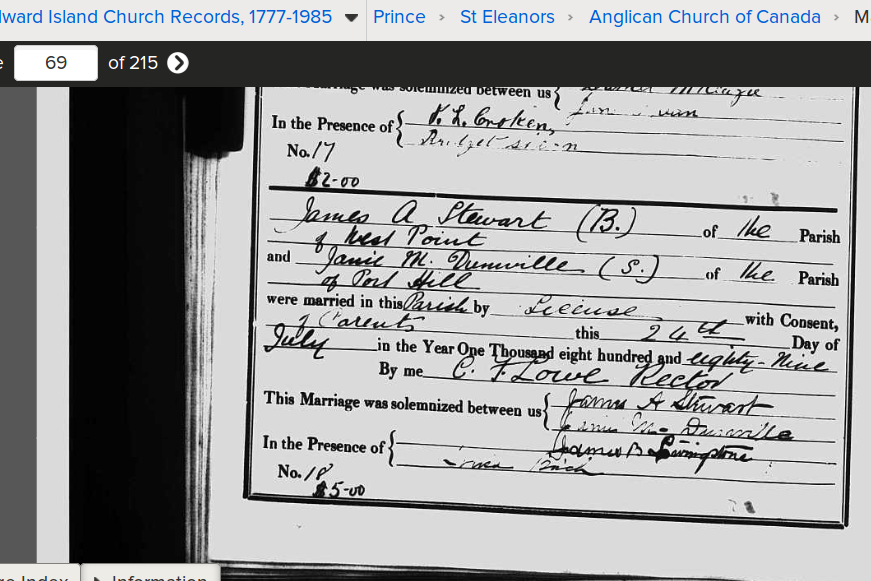Click the Information tab's triangle arrow
This screenshot has height=581, width=871.
[x=97, y=577]
